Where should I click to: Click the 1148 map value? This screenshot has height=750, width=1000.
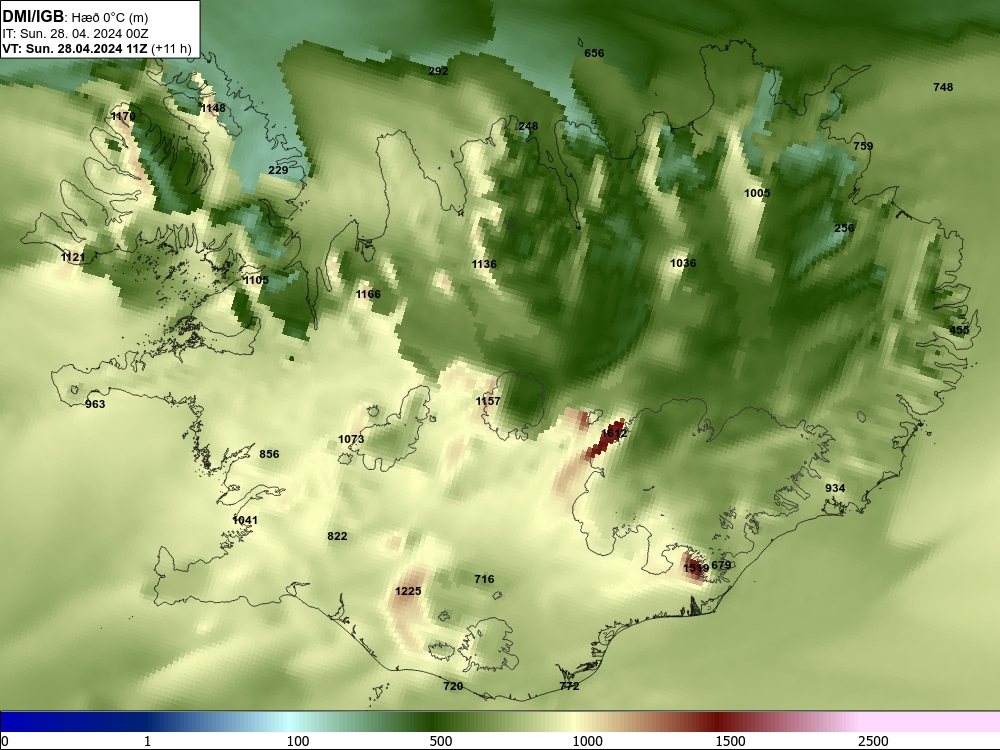213,108
